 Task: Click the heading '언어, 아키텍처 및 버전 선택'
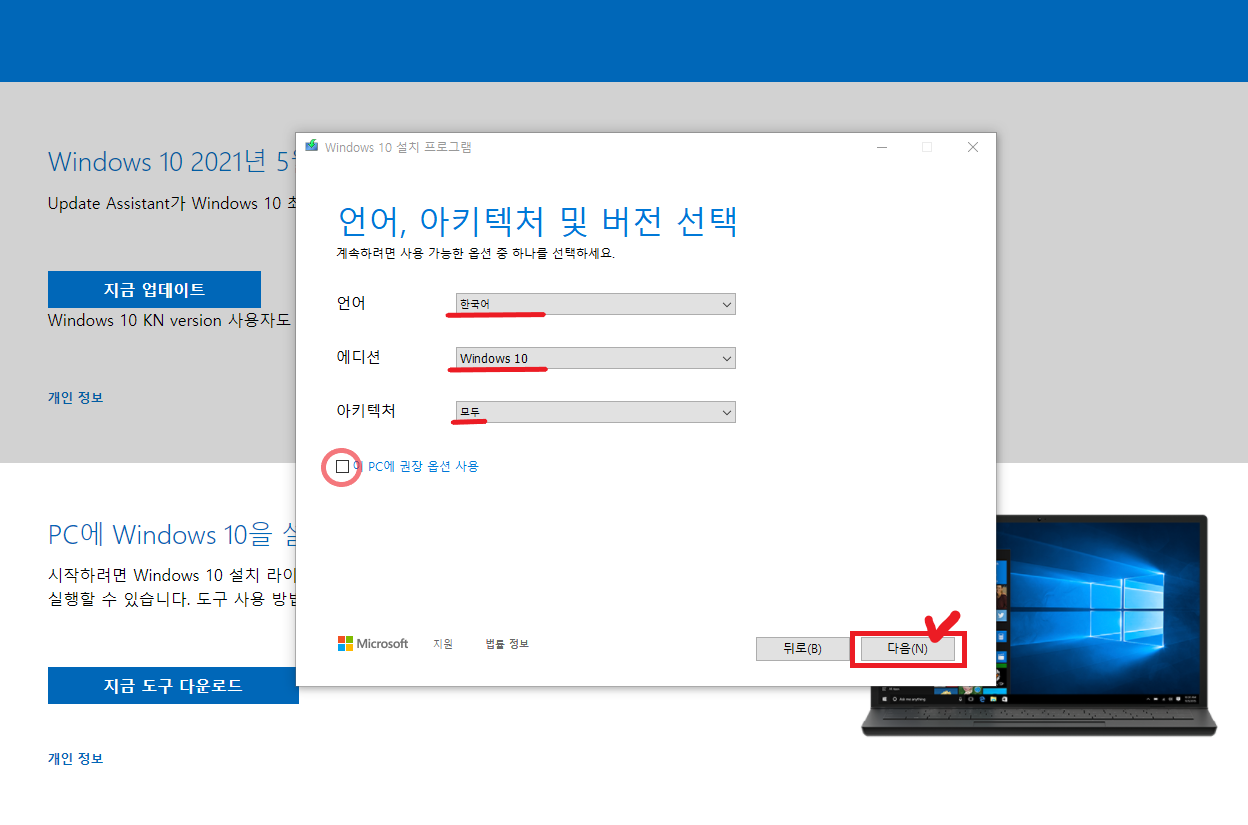(x=538, y=220)
